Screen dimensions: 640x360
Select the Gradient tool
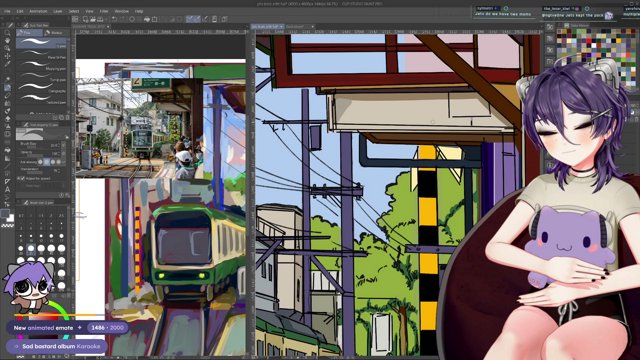click(7, 158)
